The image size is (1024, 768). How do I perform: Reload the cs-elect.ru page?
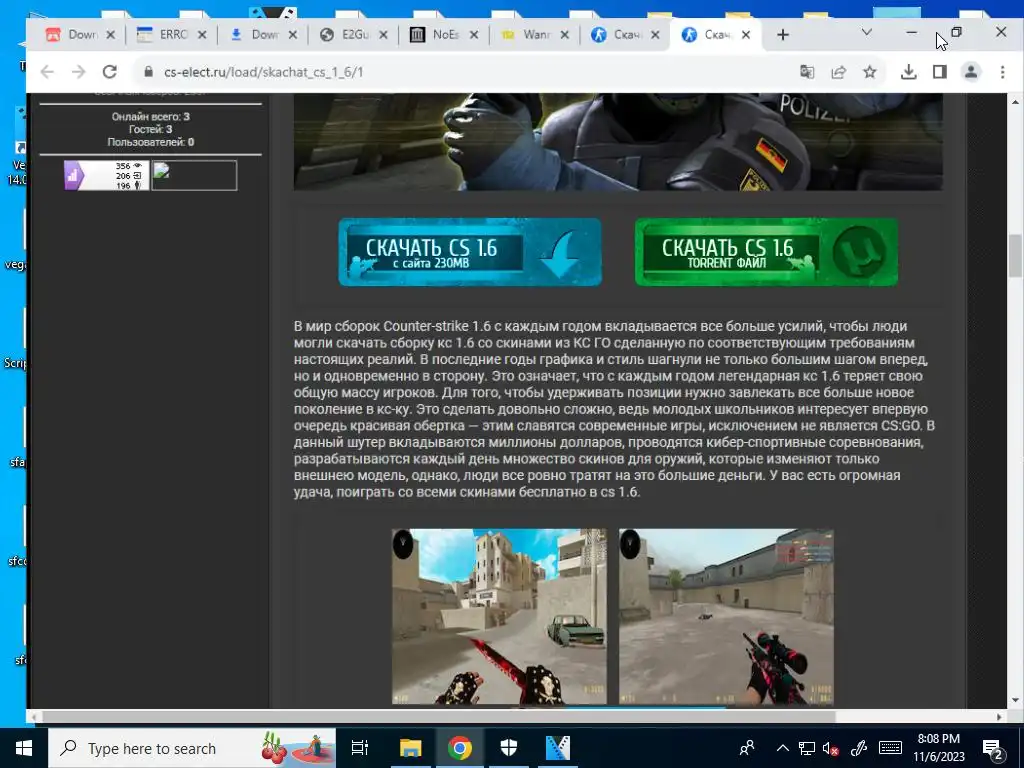pyautogui.click(x=110, y=72)
